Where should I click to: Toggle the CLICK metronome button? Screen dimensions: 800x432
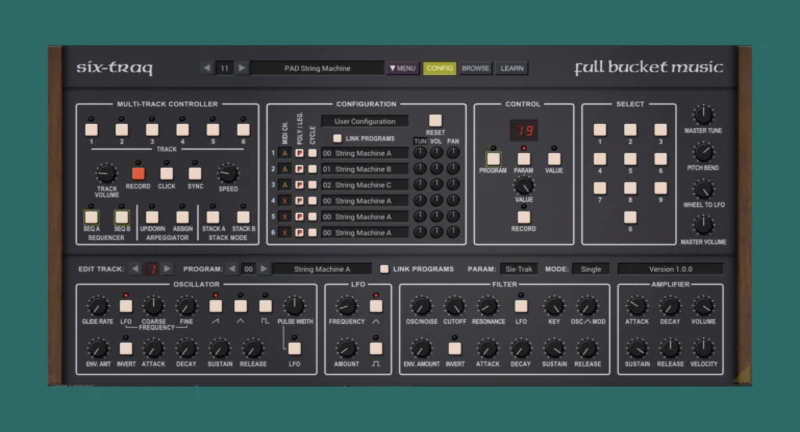click(x=166, y=173)
